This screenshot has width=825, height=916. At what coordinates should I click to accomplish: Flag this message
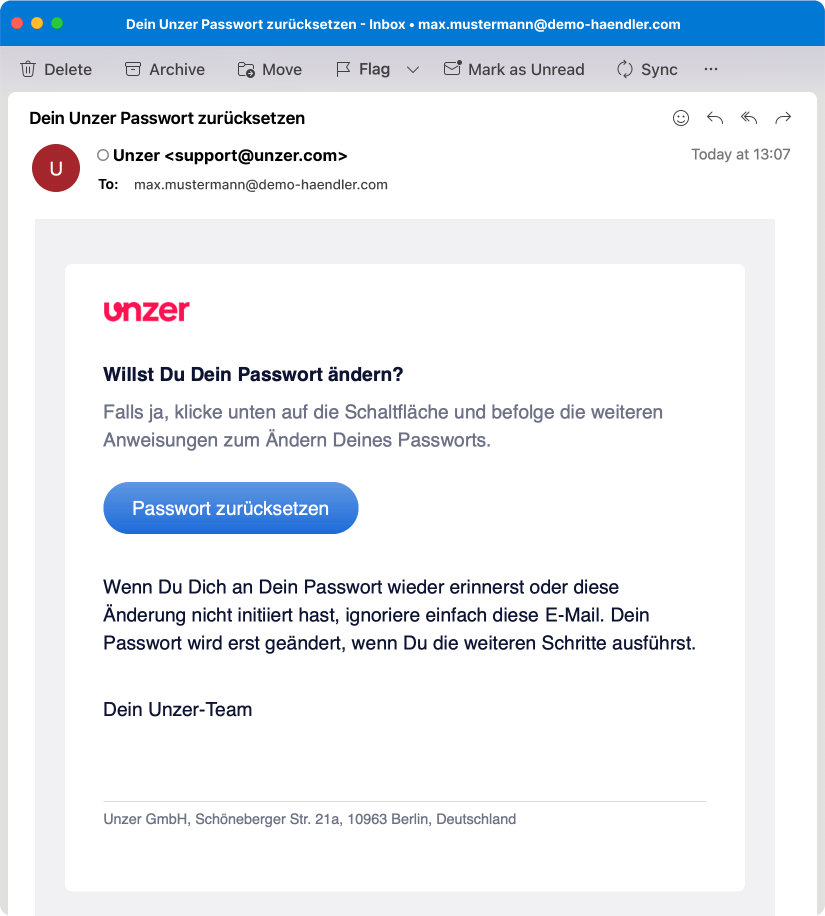click(x=362, y=69)
